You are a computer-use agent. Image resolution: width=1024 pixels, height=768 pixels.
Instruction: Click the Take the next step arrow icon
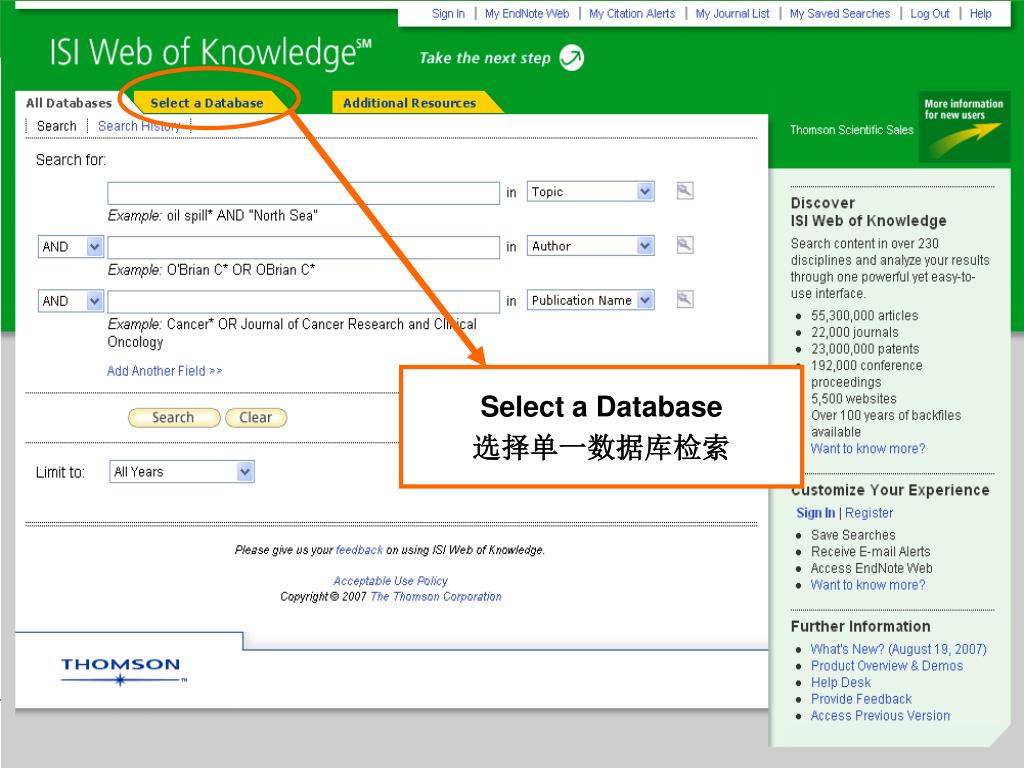point(572,57)
